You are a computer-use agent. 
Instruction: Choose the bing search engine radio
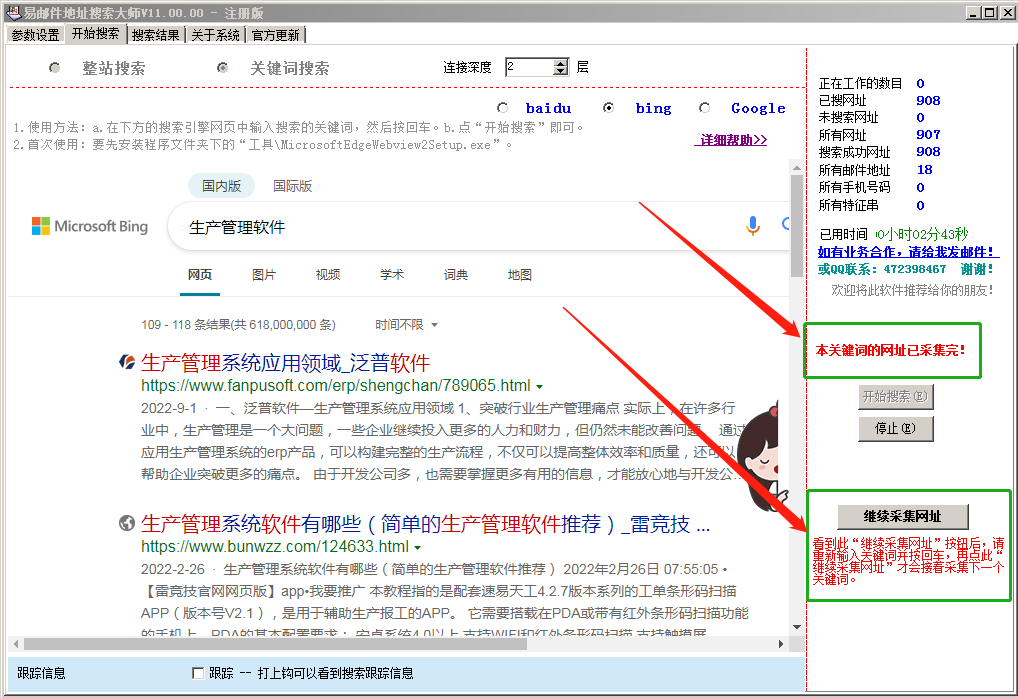(x=608, y=108)
